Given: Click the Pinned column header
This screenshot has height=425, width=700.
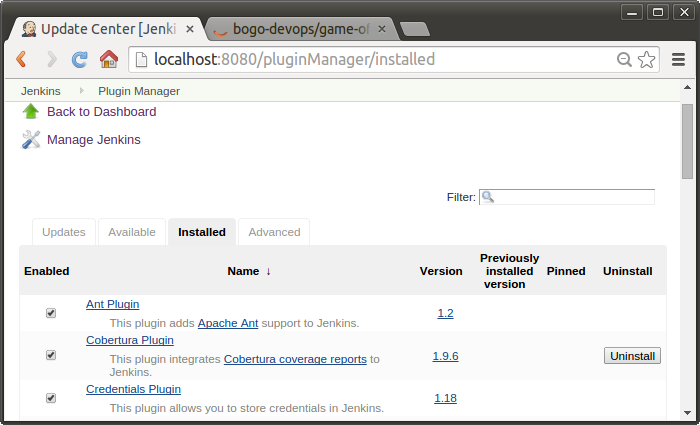Looking at the screenshot, I should (566, 271).
